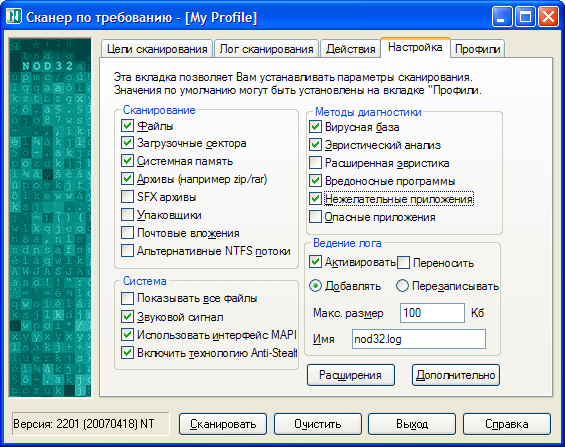Switch to the Цели сканирования tab
The image size is (565, 447).
click(x=157, y=49)
